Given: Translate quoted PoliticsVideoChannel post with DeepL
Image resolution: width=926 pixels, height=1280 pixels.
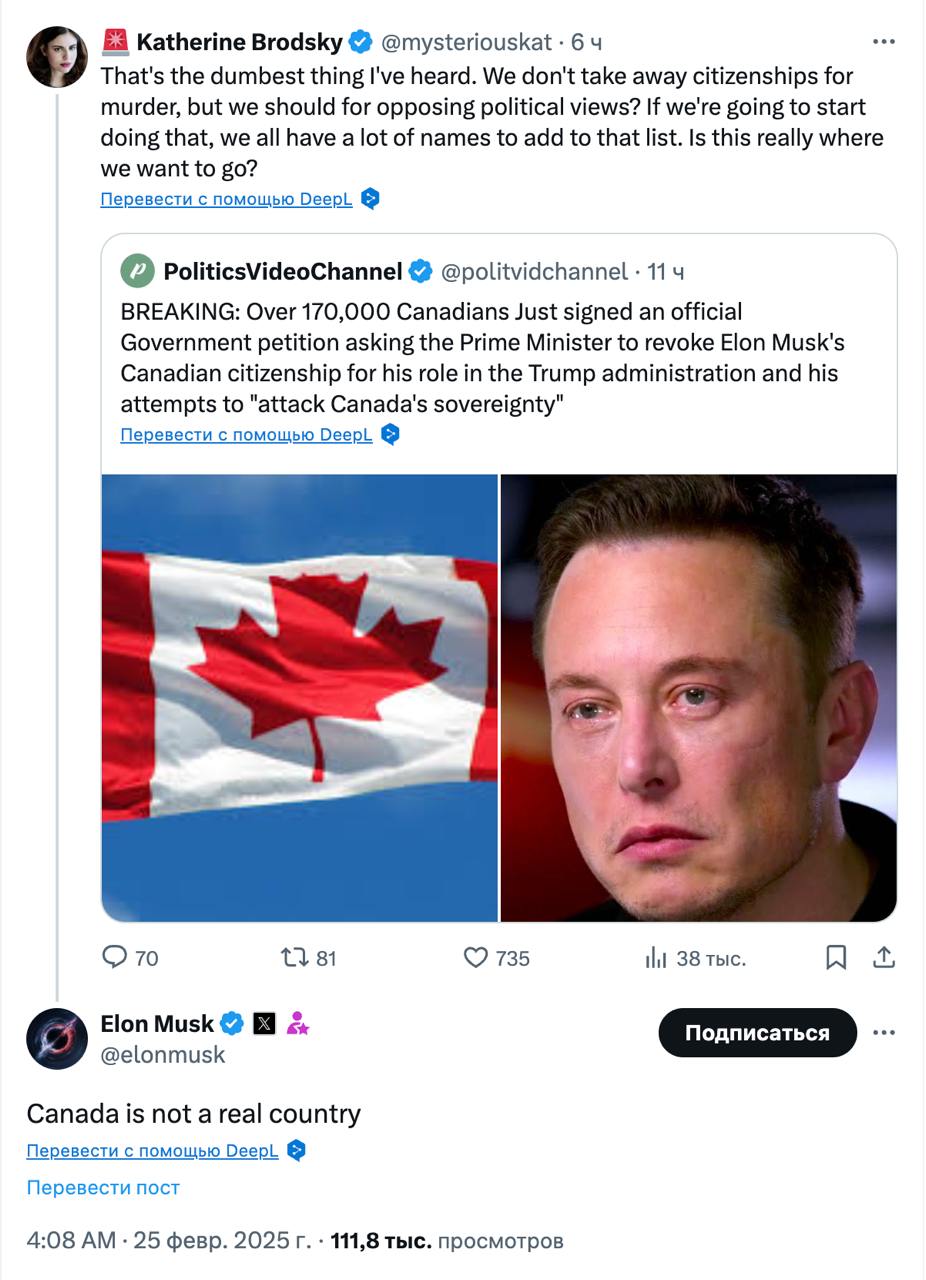Looking at the screenshot, I should (x=246, y=434).
